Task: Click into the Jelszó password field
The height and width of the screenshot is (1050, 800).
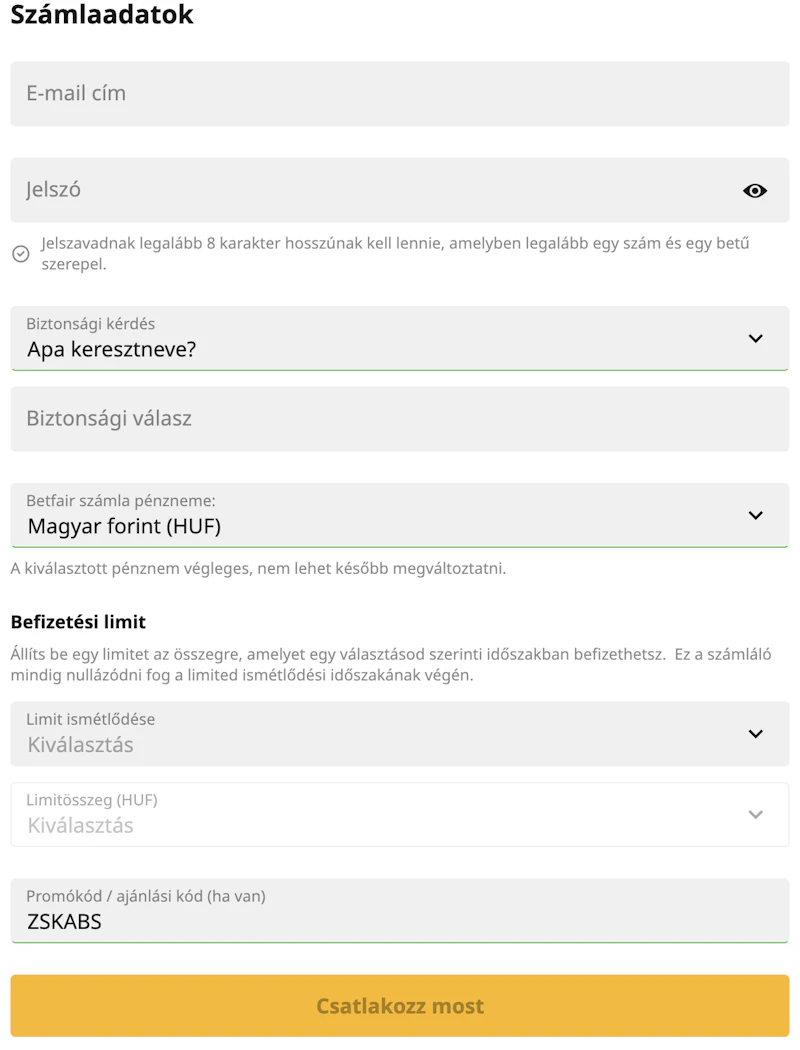Action: coord(370,190)
